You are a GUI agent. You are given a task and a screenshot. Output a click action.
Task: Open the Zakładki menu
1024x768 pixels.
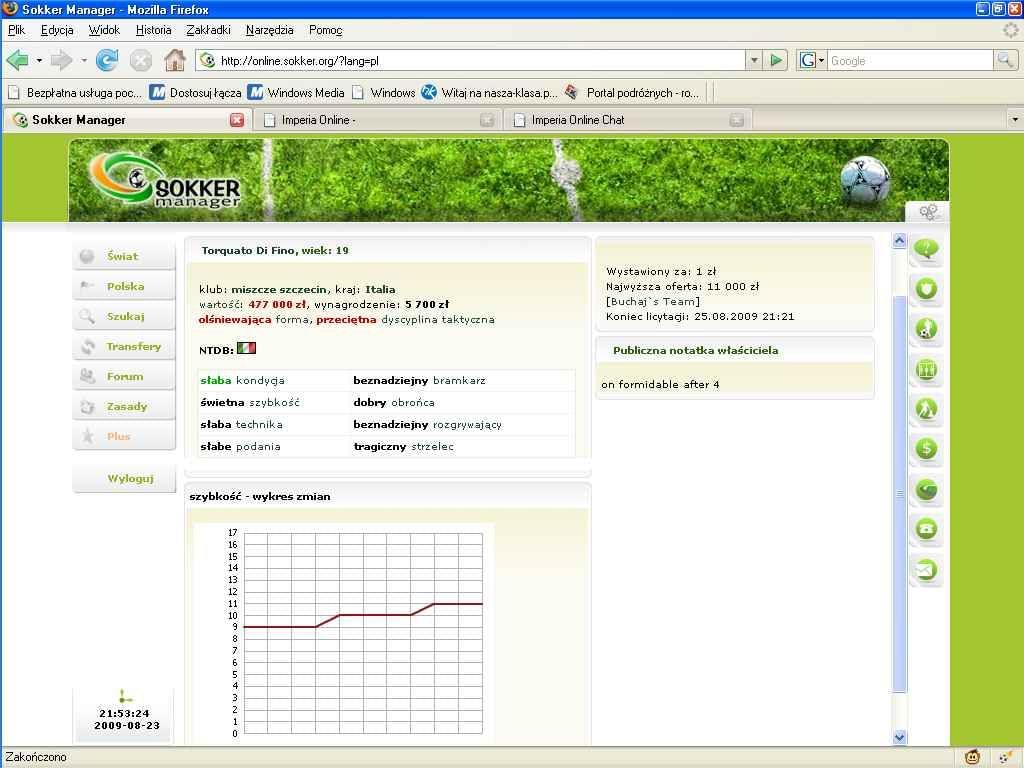(208, 30)
